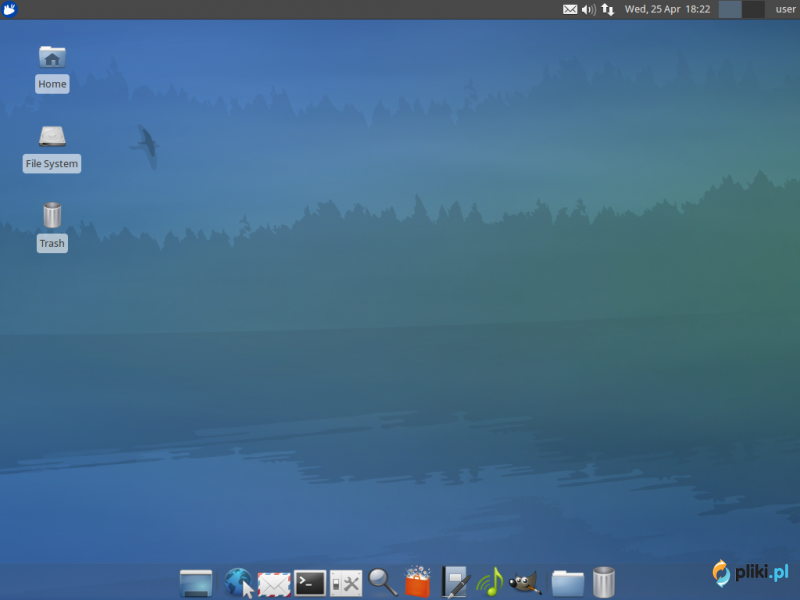Select the File System desktop label
Image resolution: width=800 pixels, height=600 pixels.
(x=52, y=164)
